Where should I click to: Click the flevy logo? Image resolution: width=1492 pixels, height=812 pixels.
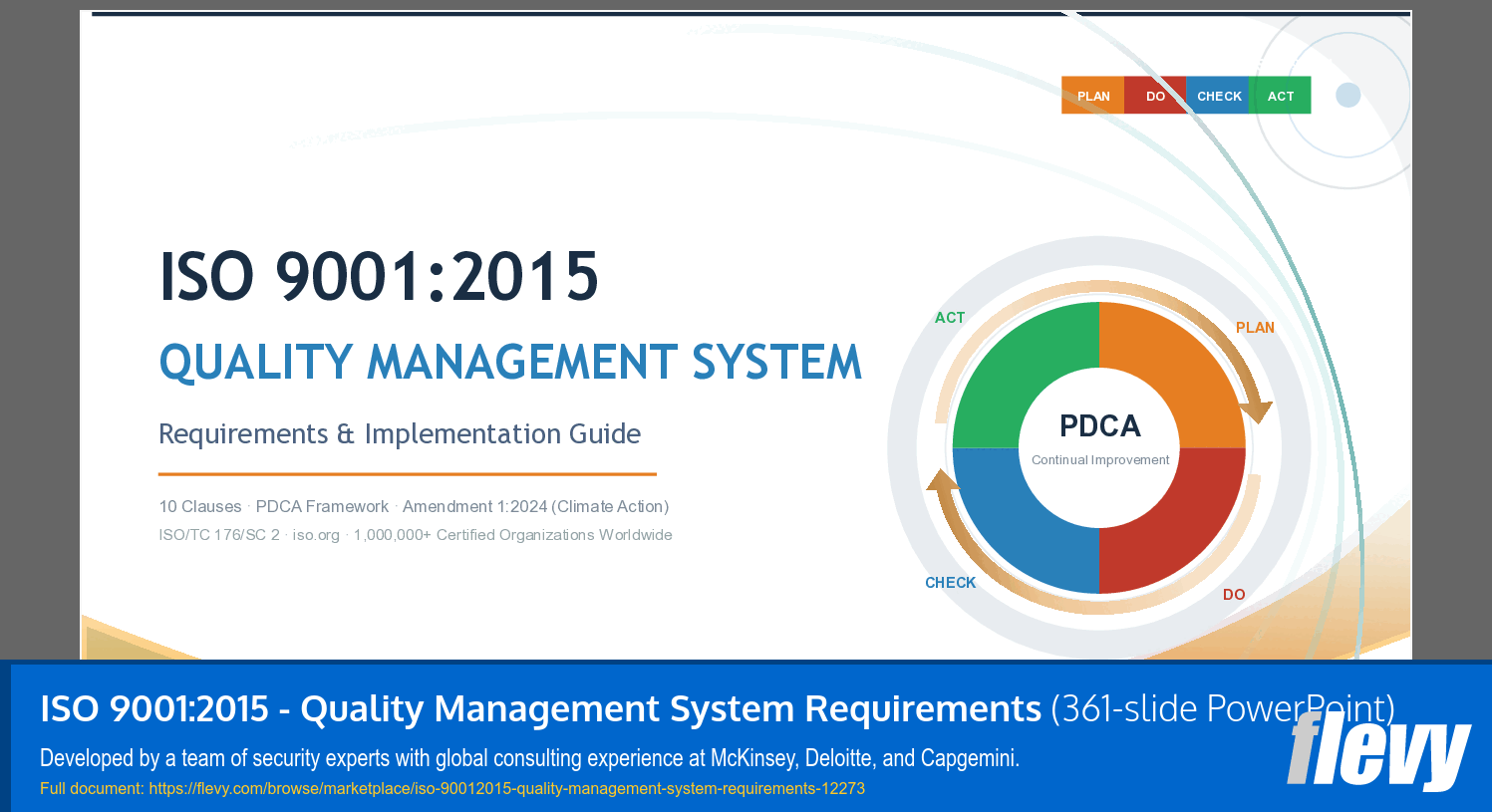[1378, 749]
